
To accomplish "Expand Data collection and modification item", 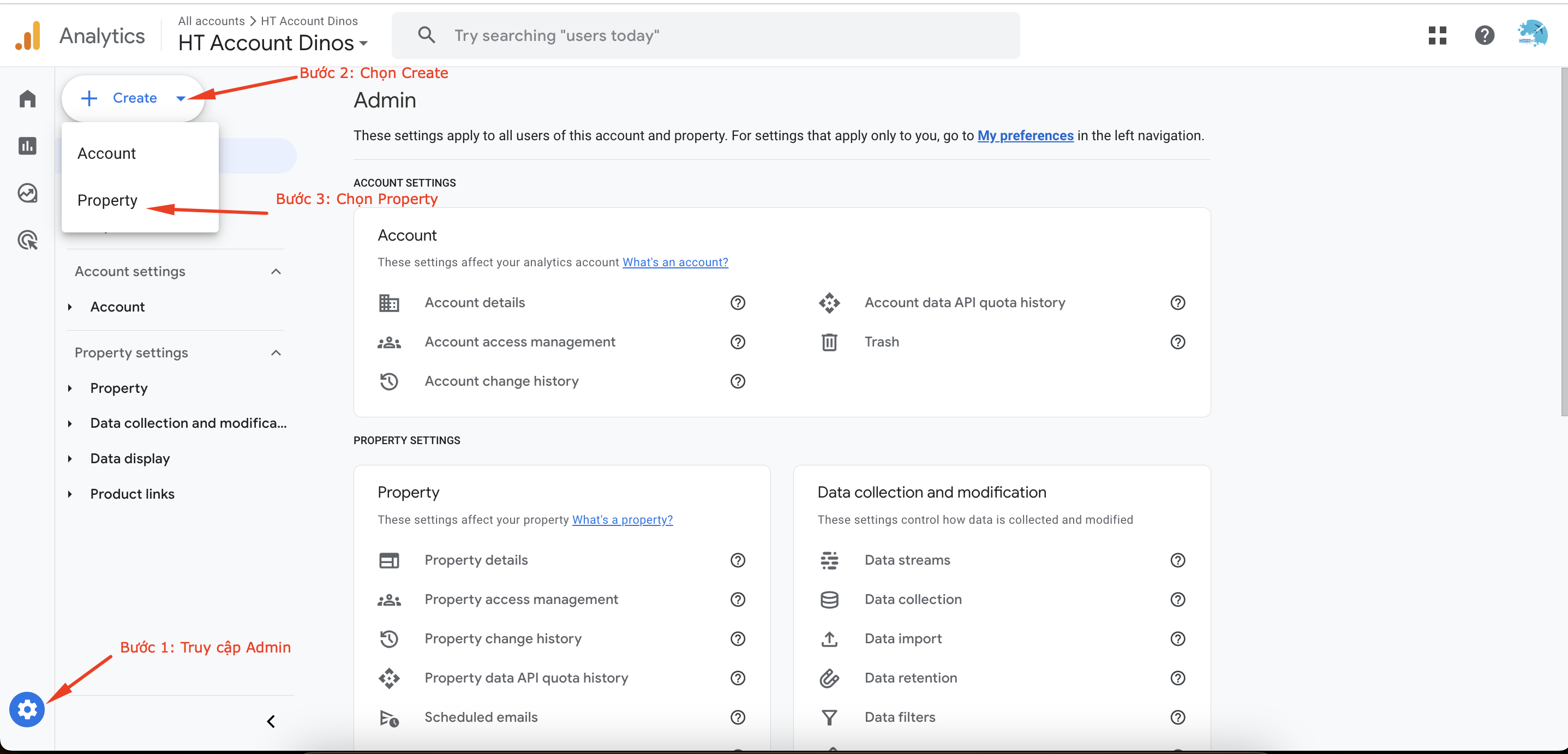I will coord(70,423).
